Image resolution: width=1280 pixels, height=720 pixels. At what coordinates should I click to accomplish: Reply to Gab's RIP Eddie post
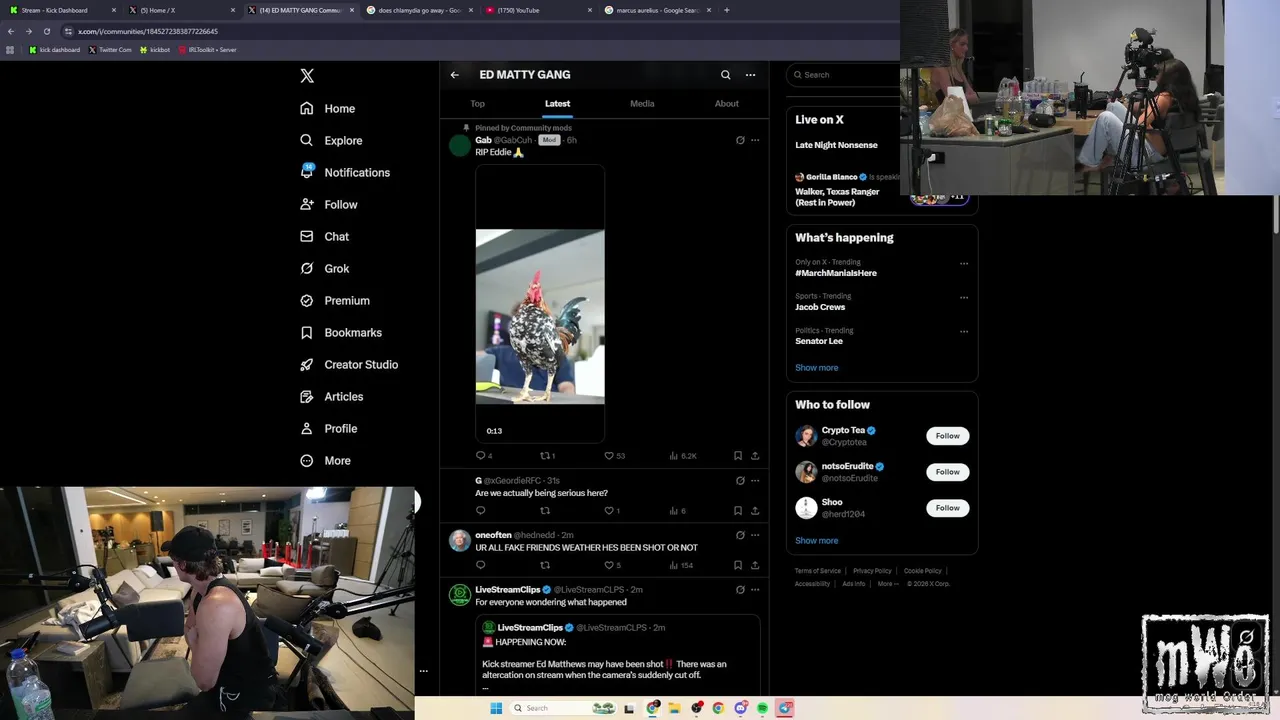click(483, 456)
